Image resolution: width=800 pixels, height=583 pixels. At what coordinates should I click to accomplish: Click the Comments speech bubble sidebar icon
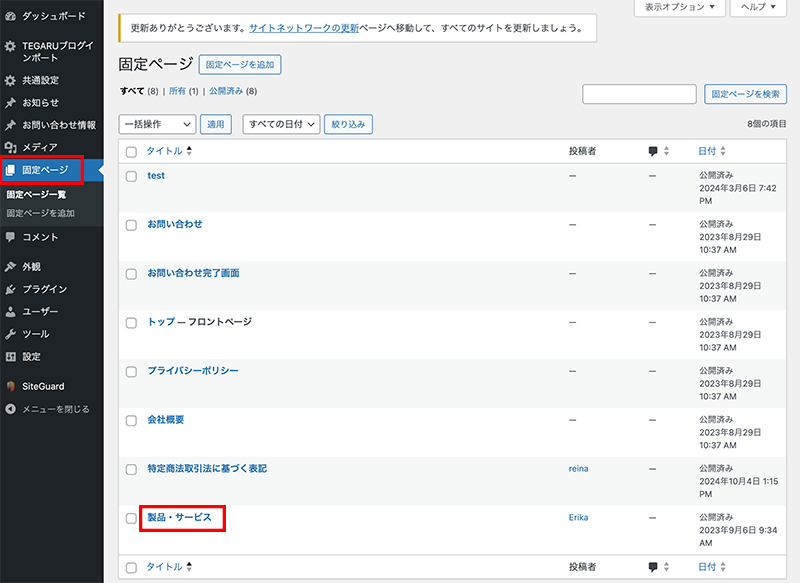click(11, 237)
